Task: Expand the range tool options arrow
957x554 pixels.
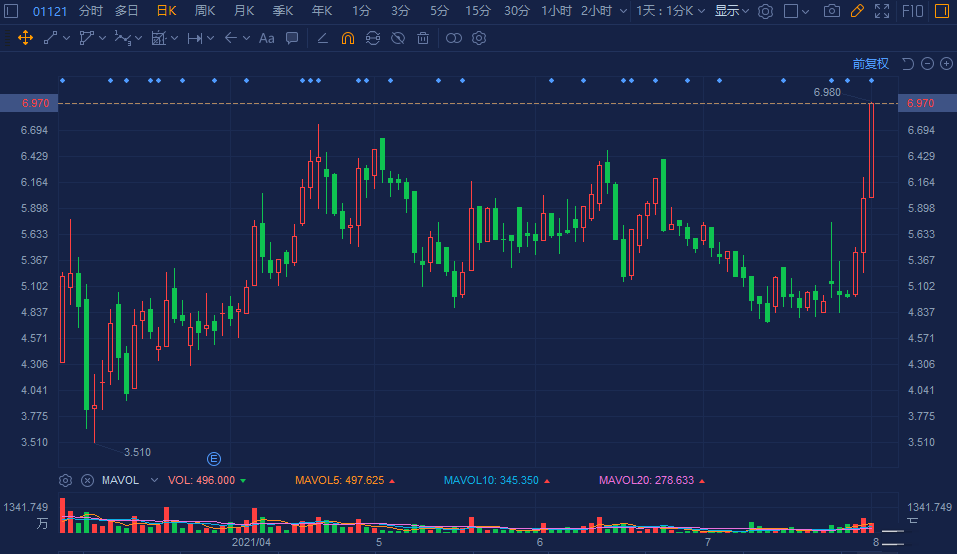Action: (211, 38)
